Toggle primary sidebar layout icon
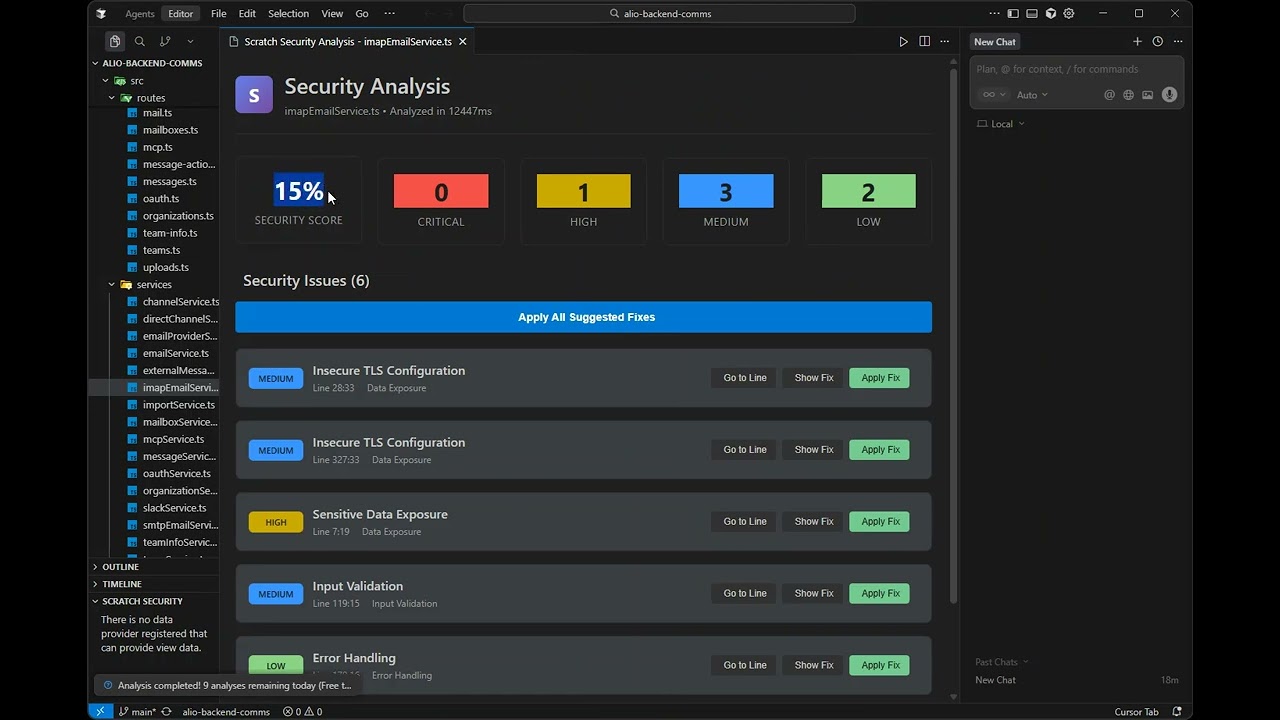The width and height of the screenshot is (1280, 720). pos(1013,14)
